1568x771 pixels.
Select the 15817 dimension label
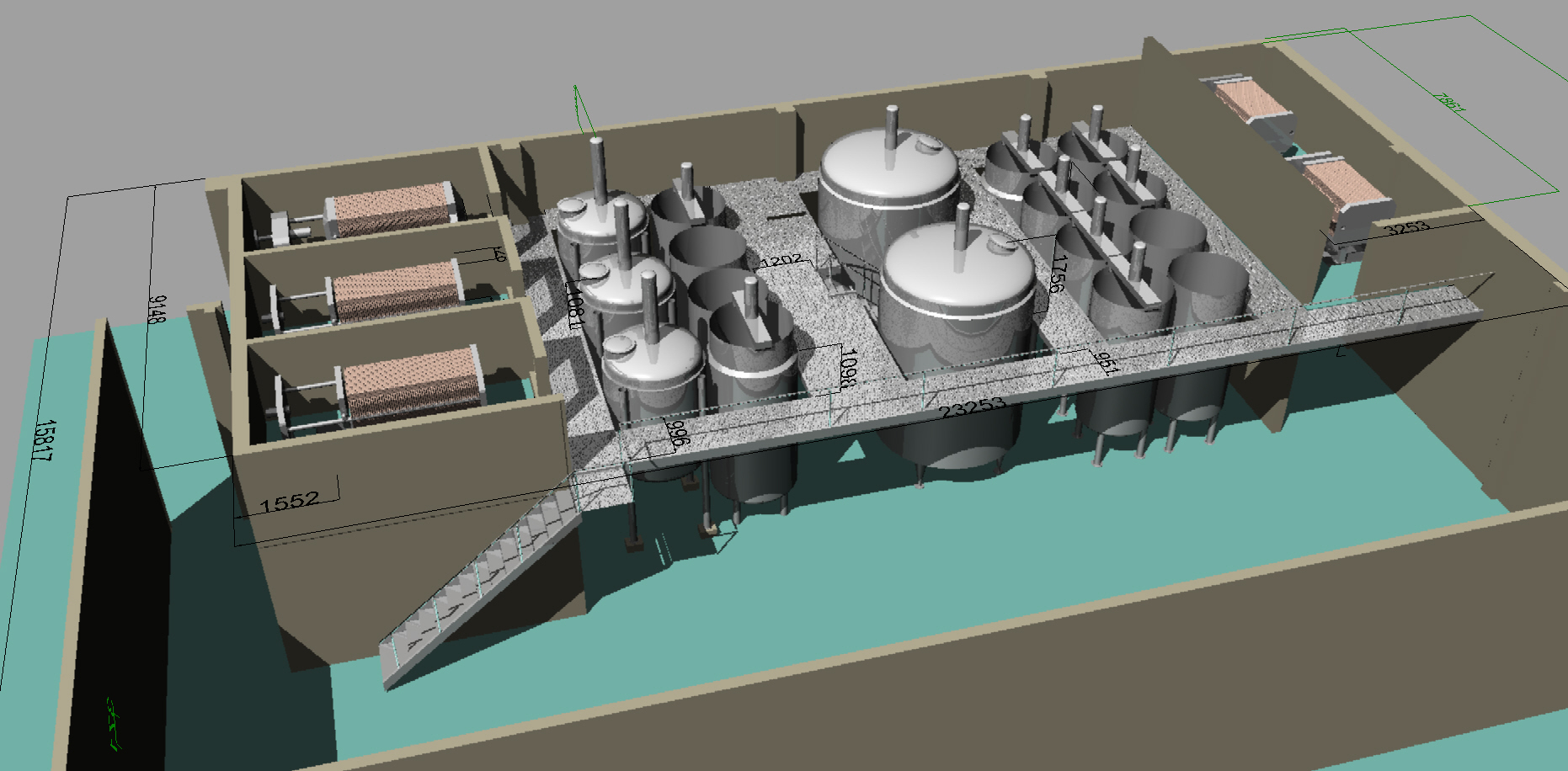44,440
